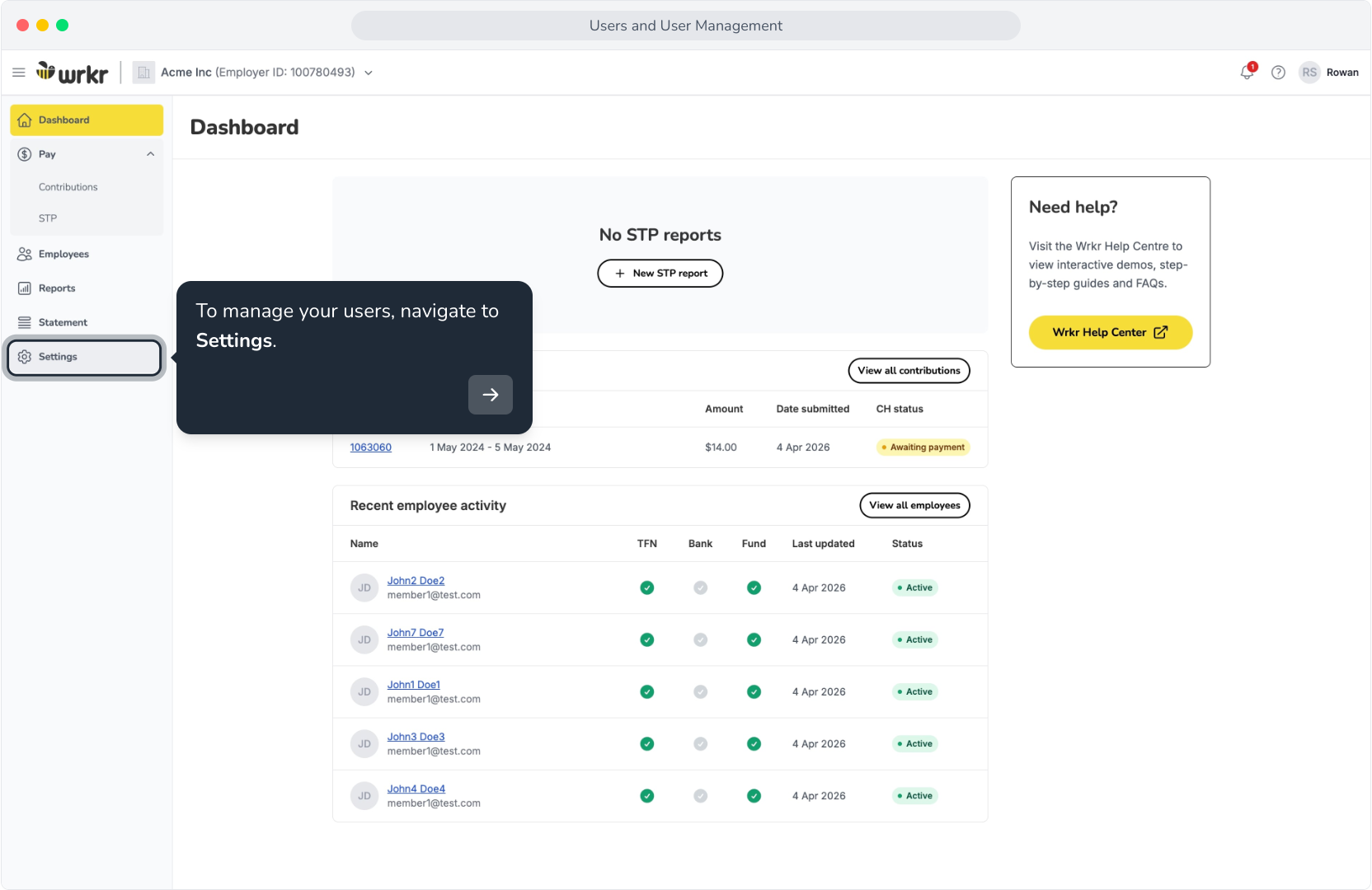
Task: Click the New STP report button
Action: coord(660,274)
